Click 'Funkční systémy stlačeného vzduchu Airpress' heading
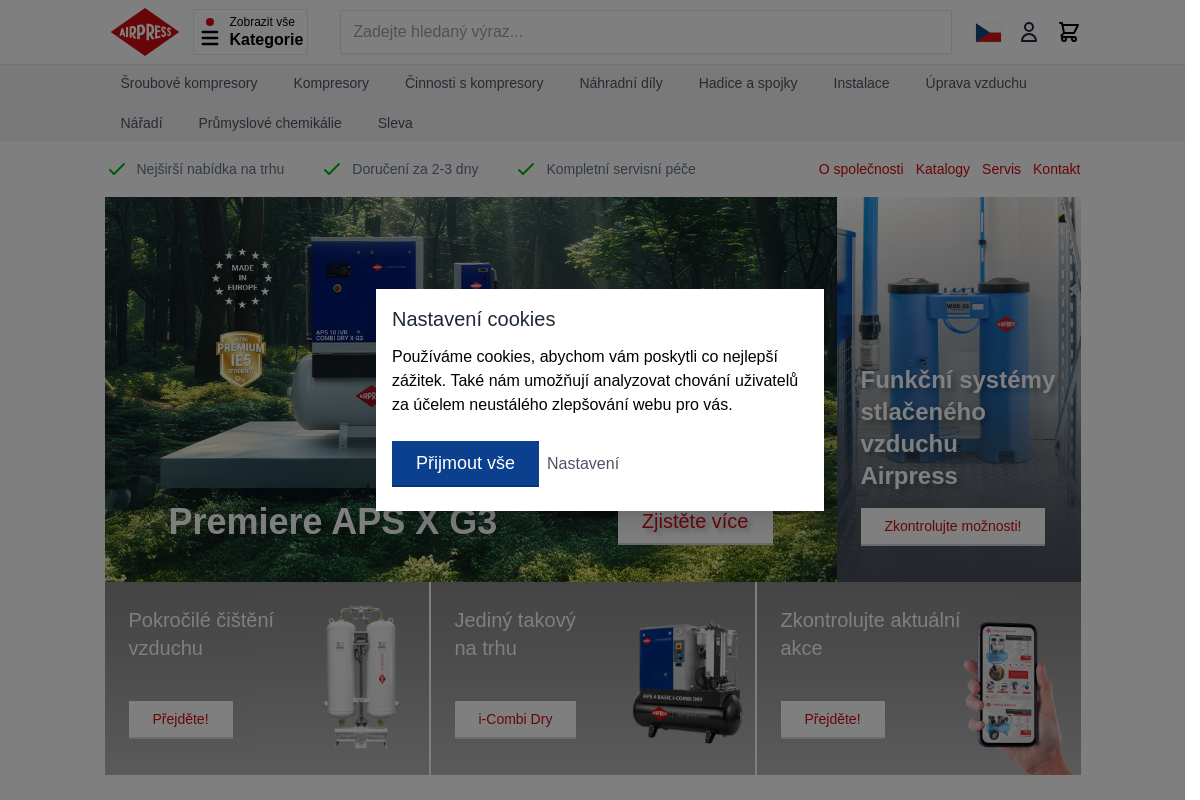Screen dimensions: 1200x800 (x=958, y=428)
